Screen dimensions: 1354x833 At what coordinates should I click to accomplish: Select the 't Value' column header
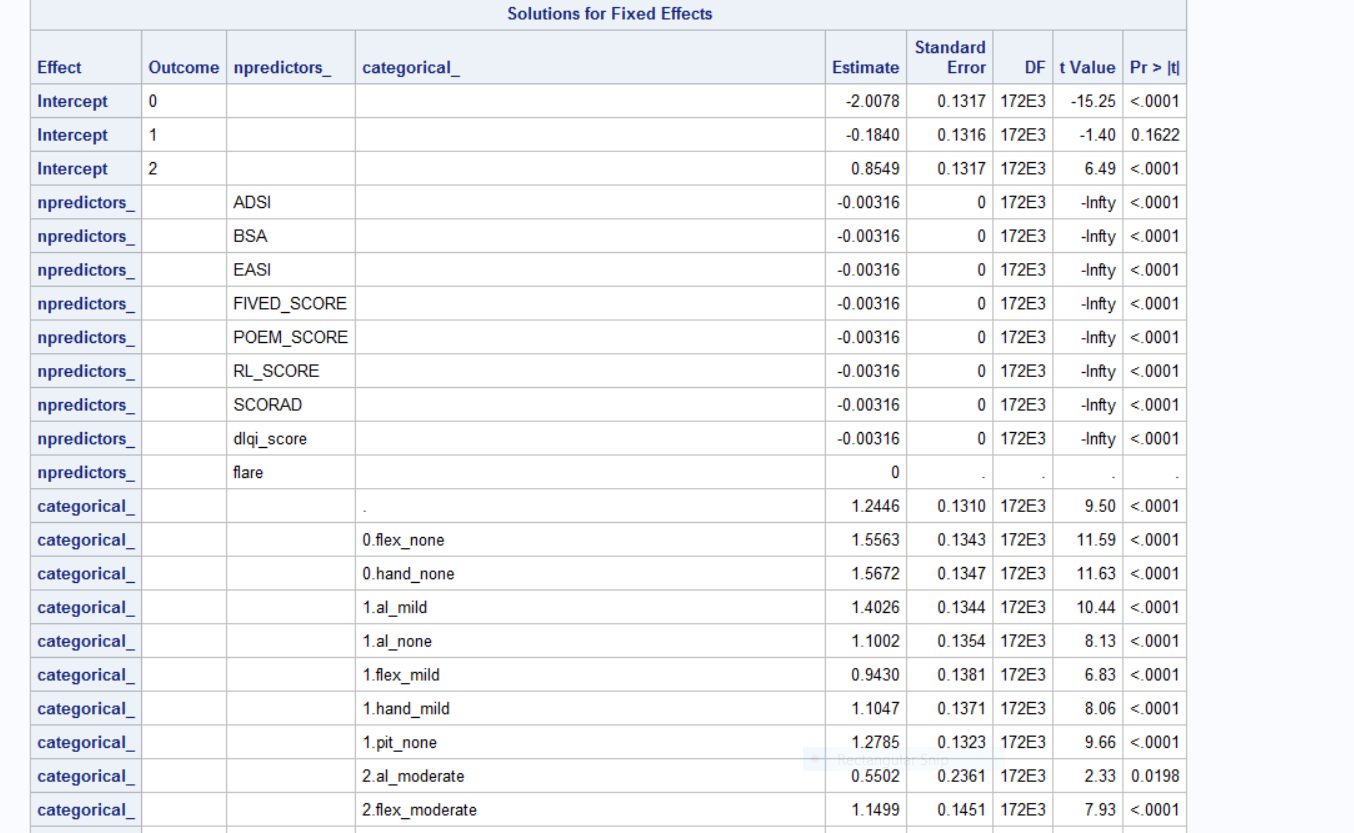tap(1087, 68)
